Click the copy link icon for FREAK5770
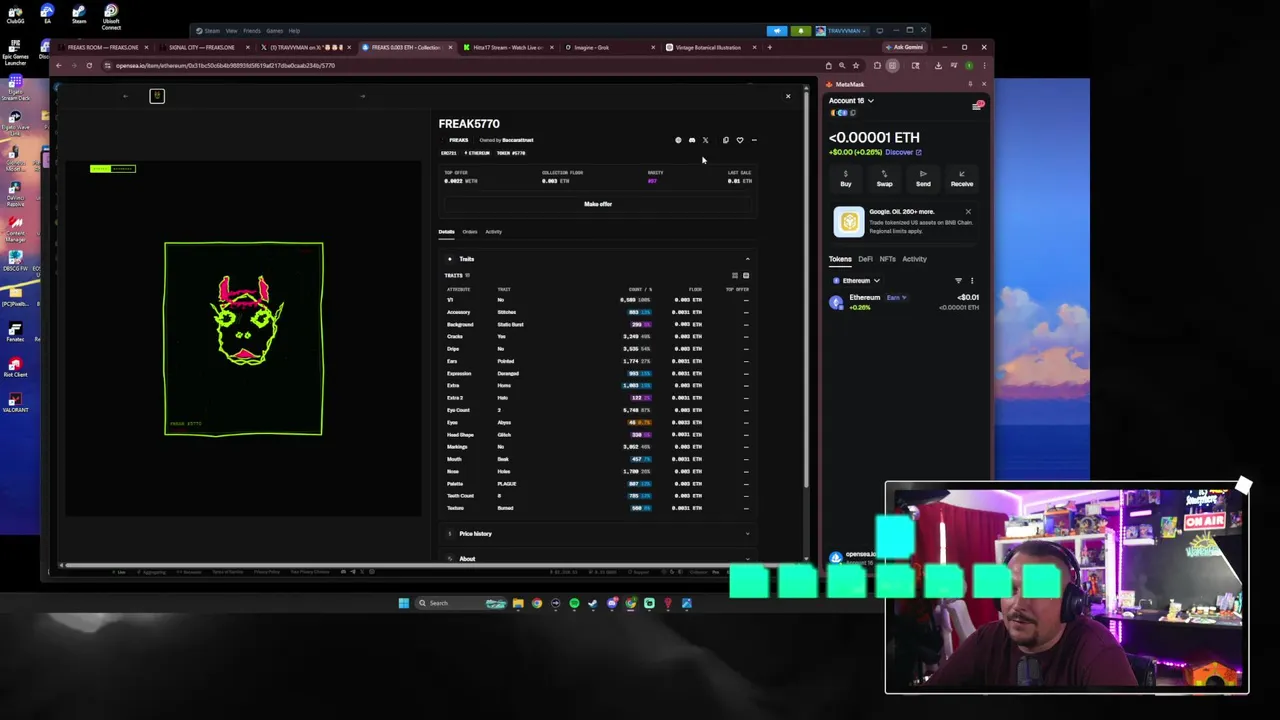Image resolution: width=1280 pixels, height=720 pixels. 726,140
